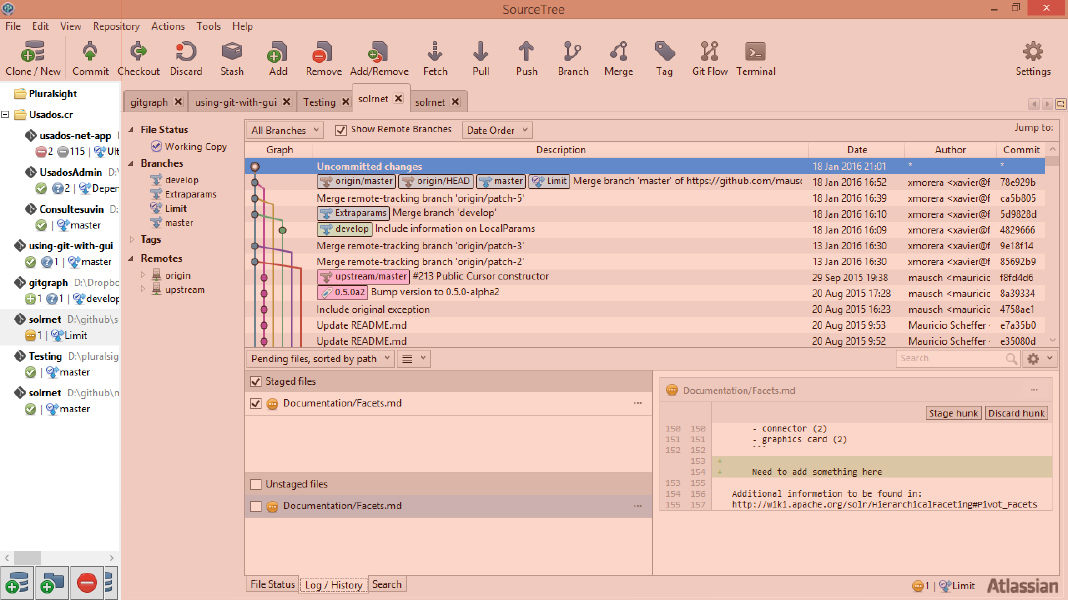This screenshot has height=600, width=1068.
Task: Open the Terminal from the toolbar
Action: point(755,58)
